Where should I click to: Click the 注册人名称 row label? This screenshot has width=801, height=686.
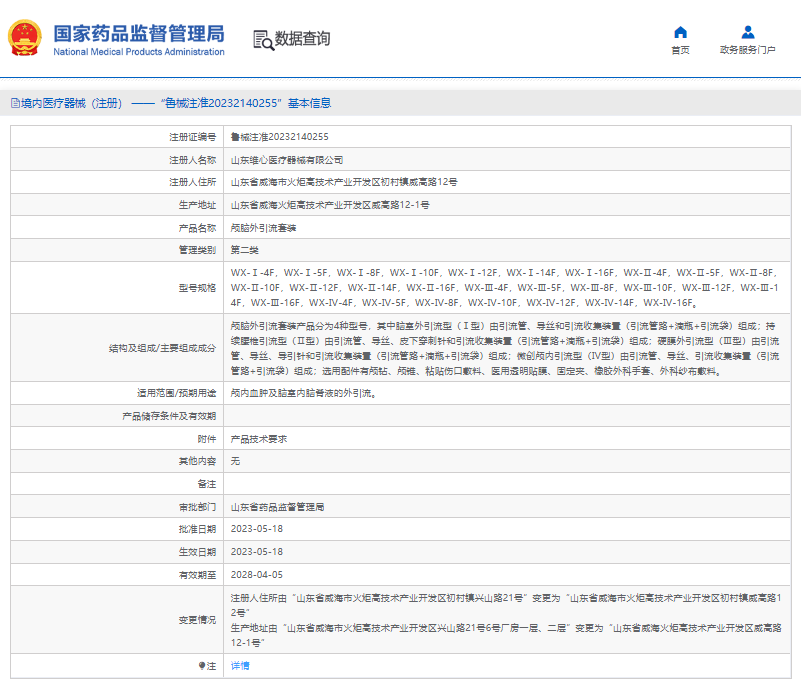pyautogui.click(x=193, y=160)
